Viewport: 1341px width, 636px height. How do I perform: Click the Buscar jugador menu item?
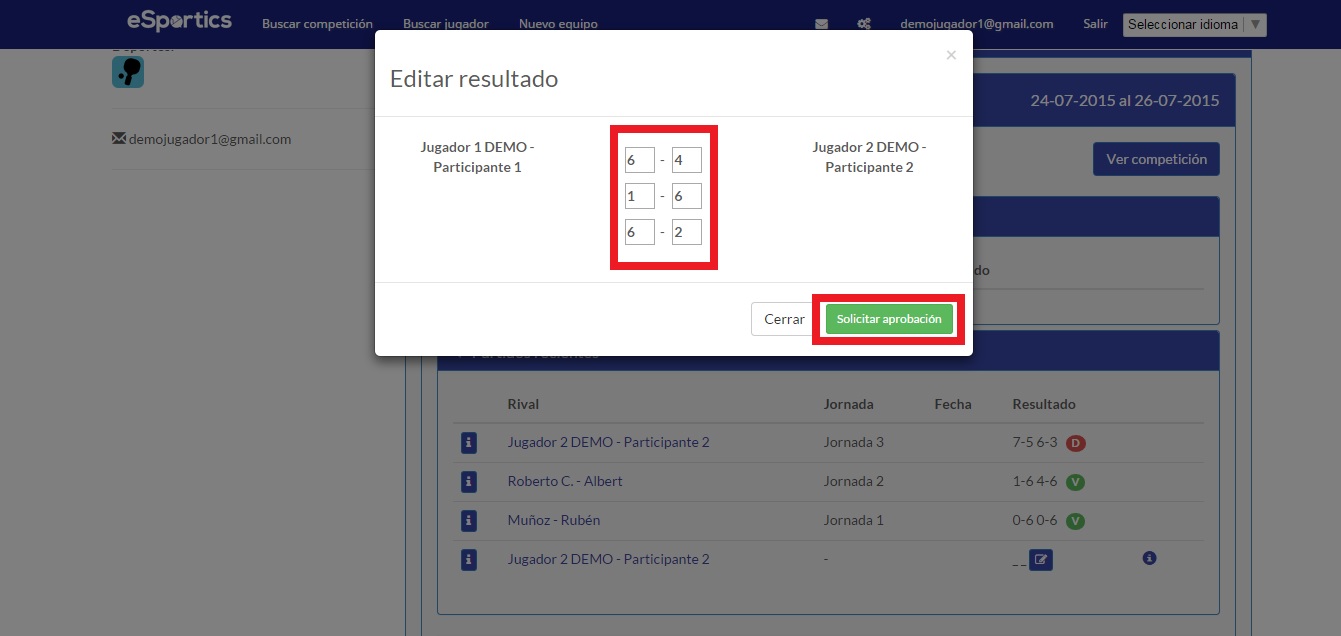446,24
